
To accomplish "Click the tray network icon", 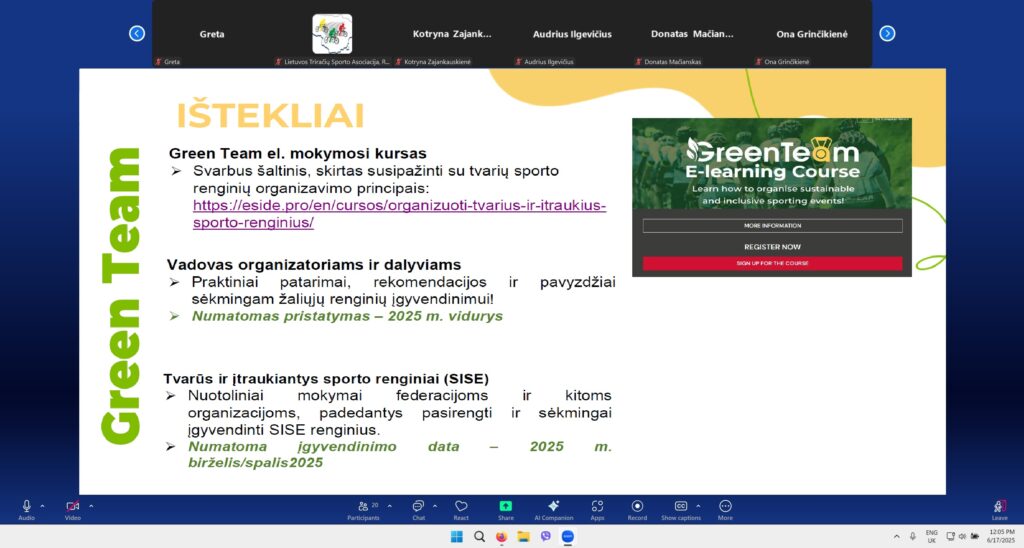I will coord(950,537).
